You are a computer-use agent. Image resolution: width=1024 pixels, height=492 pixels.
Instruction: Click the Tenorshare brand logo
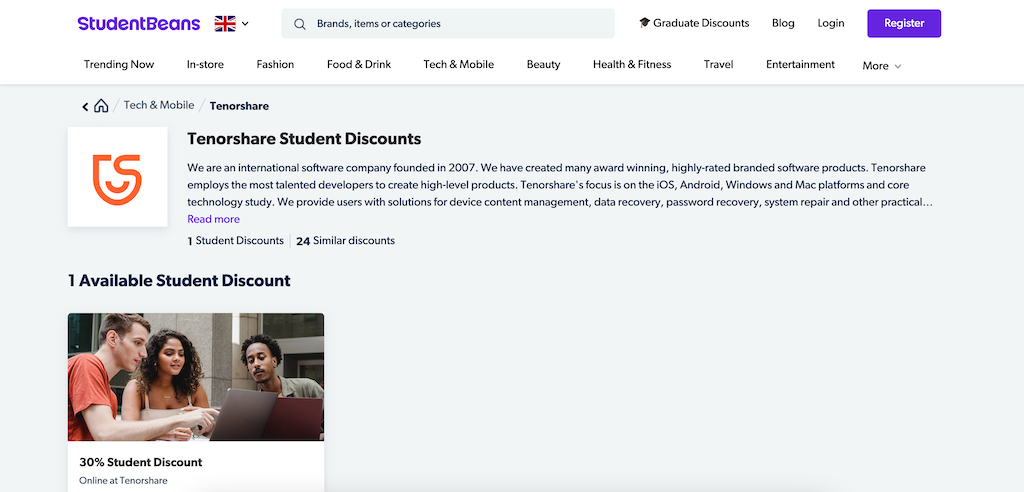point(117,176)
